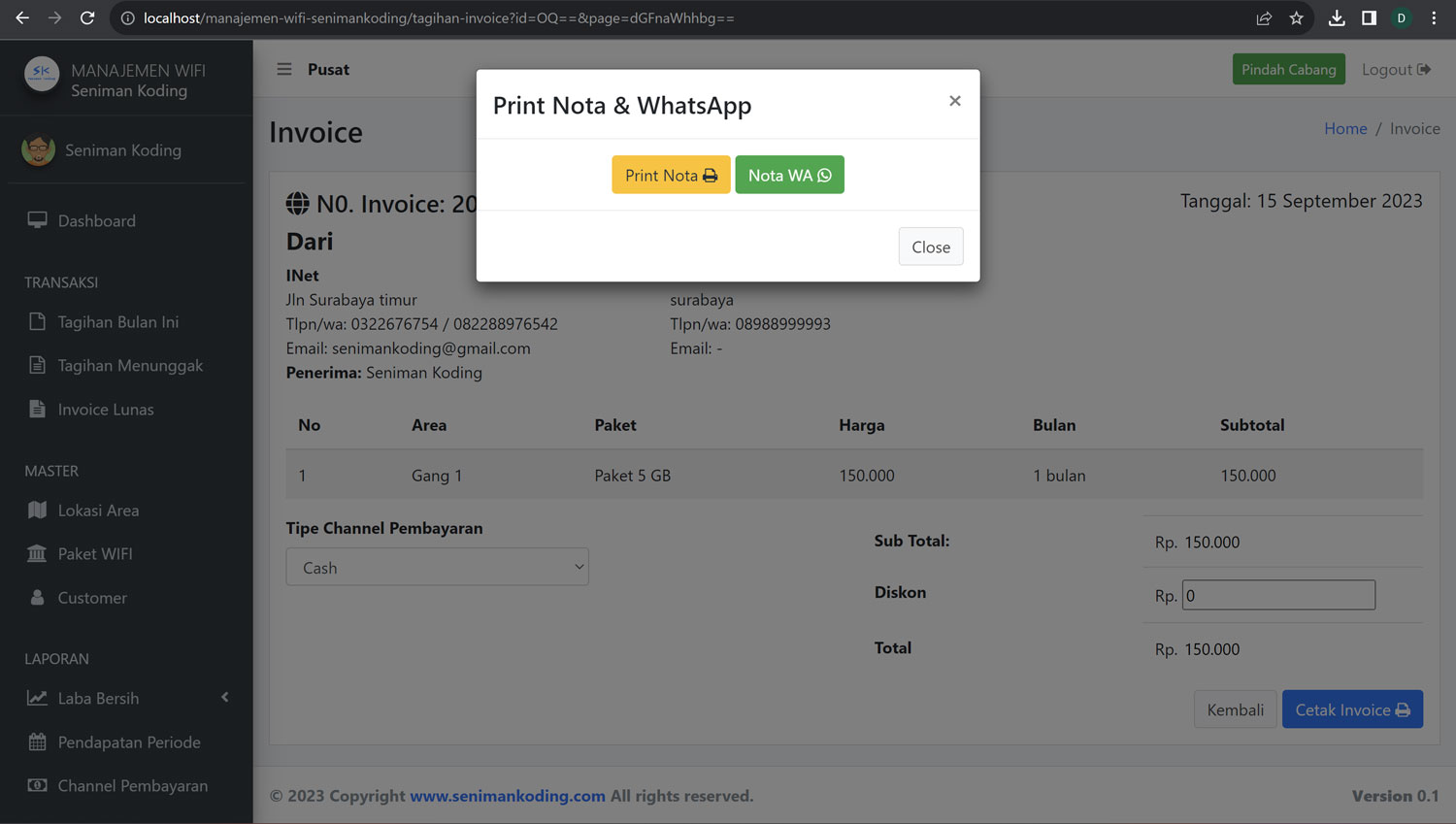View site information icon in address bar
This screenshot has width=1456, height=824.
coord(127,17)
